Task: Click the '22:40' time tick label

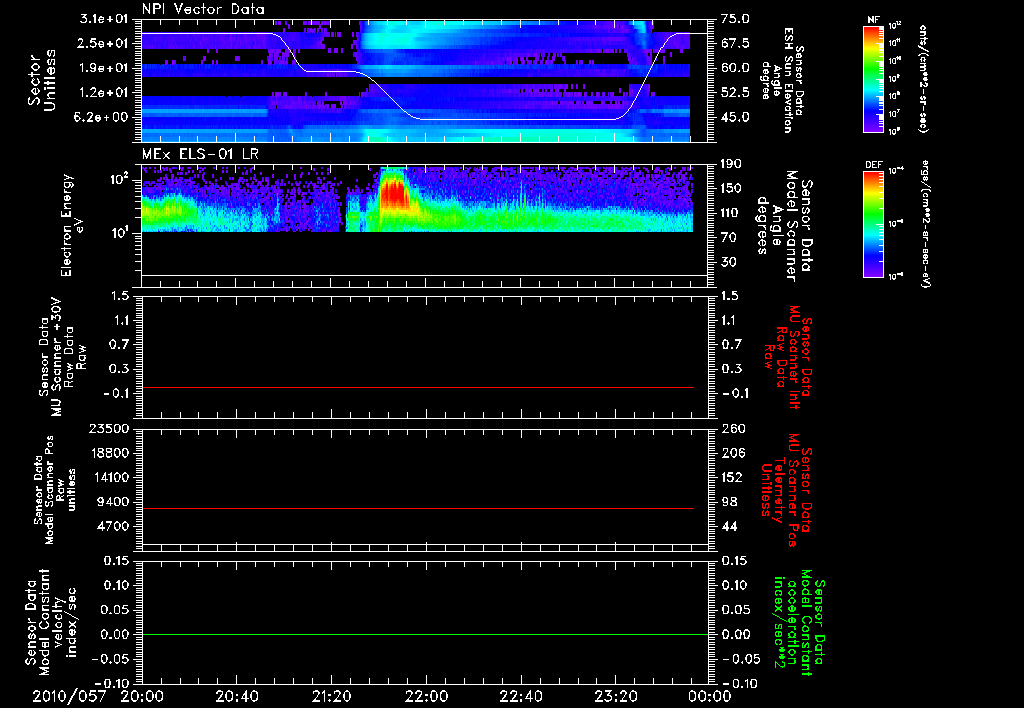Action: pos(521,696)
